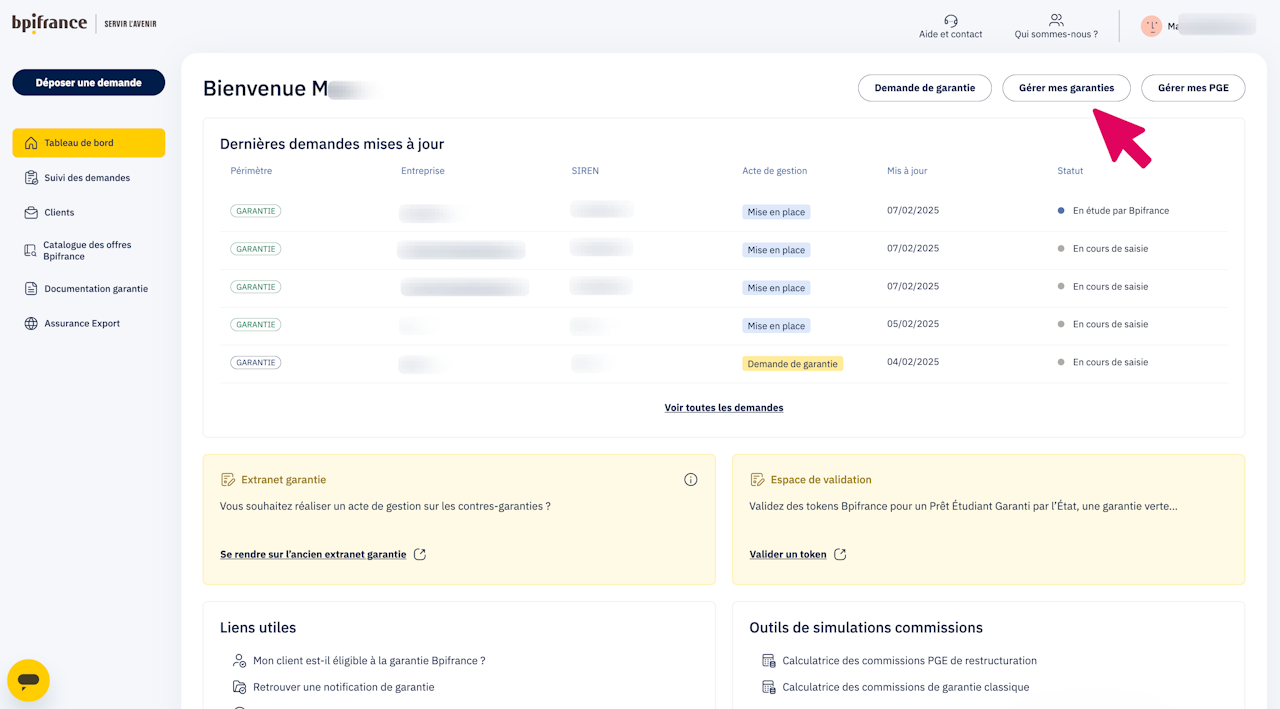The image size is (1280, 709).
Task: Open Calculatrice des commissions de garantie classique
Action: 905,687
